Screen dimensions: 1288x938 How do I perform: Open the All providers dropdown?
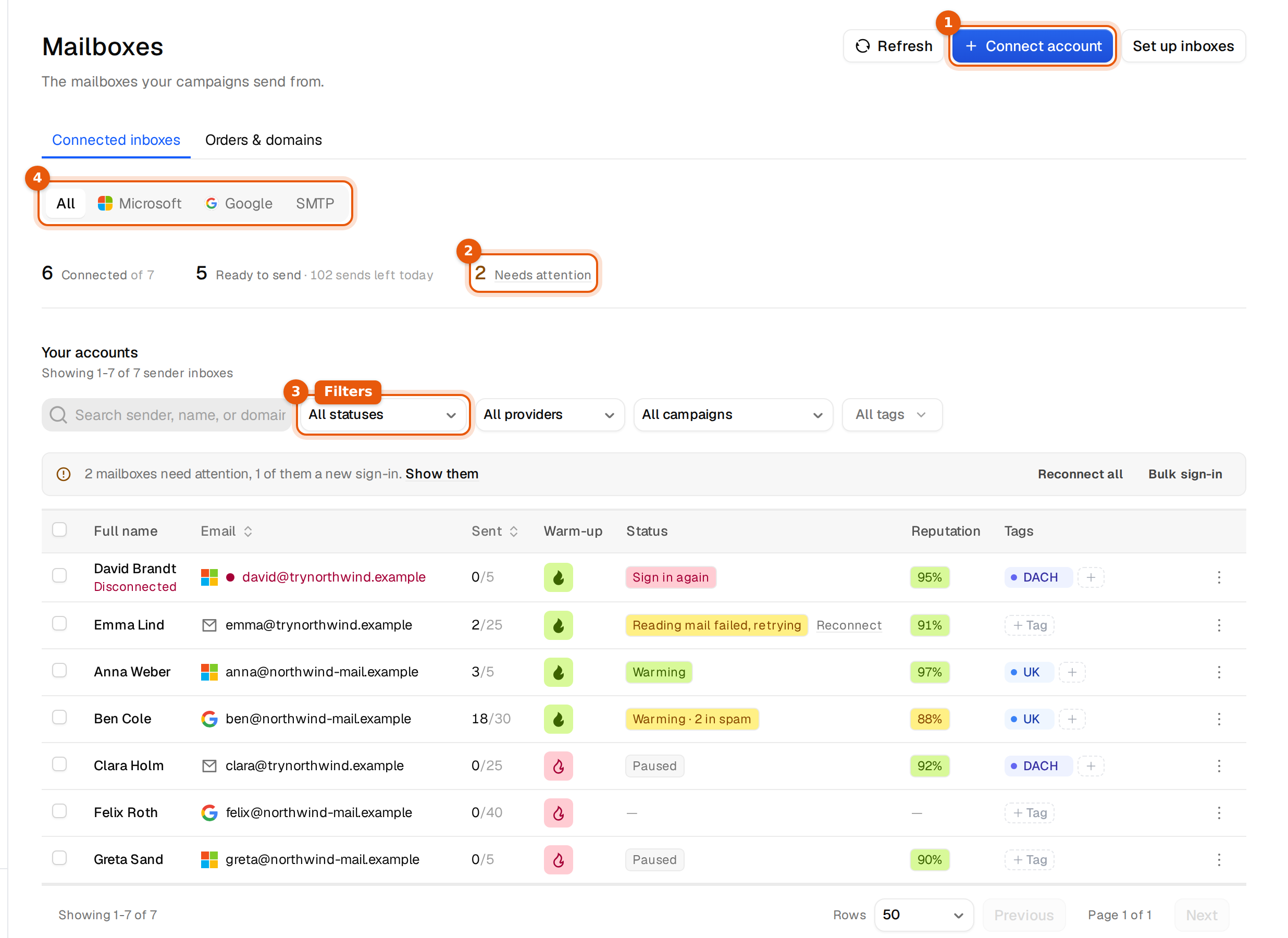pos(550,415)
